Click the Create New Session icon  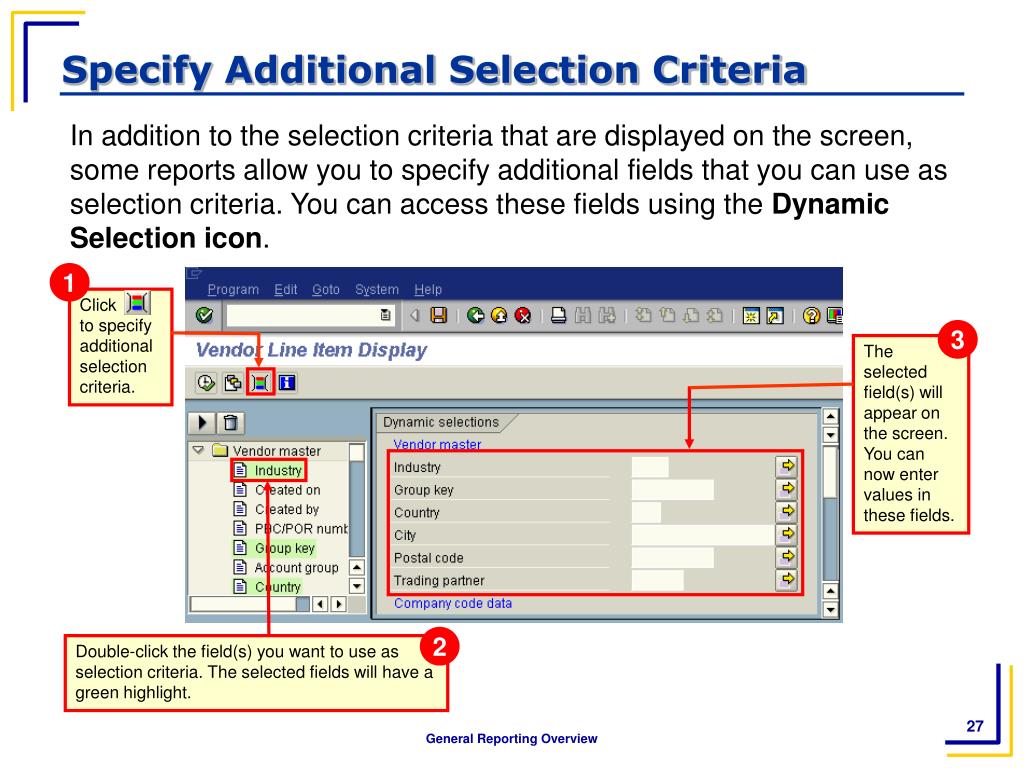click(751, 316)
